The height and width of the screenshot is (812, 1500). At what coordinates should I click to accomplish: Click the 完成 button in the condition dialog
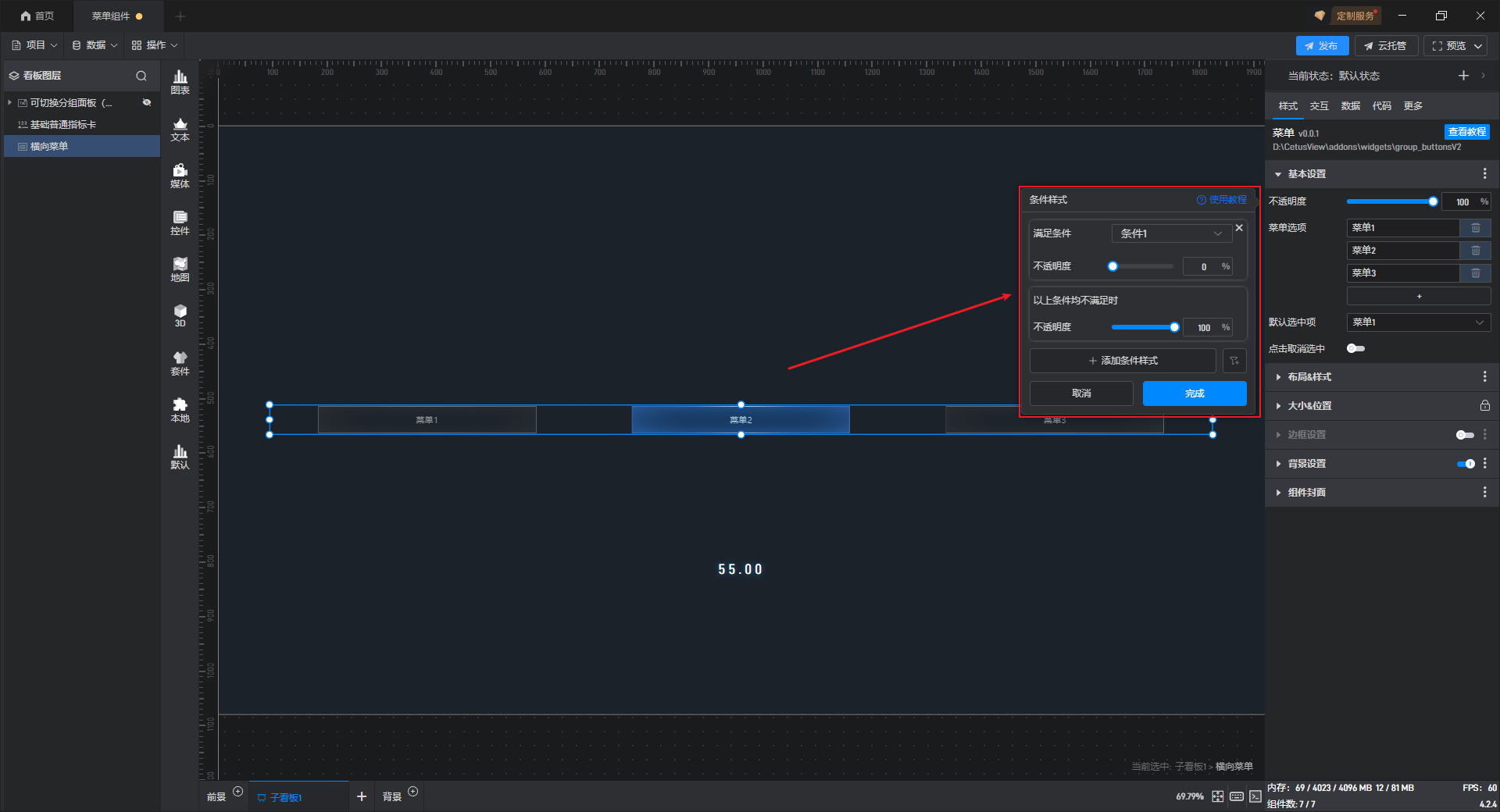pos(1194,394)
